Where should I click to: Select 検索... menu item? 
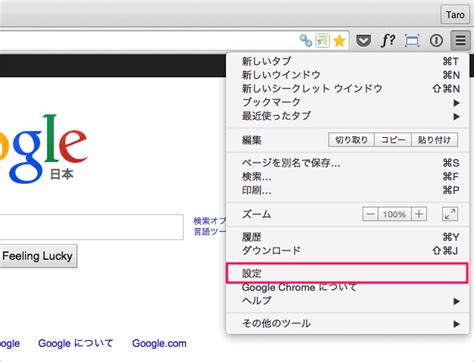tap(348, 176)
